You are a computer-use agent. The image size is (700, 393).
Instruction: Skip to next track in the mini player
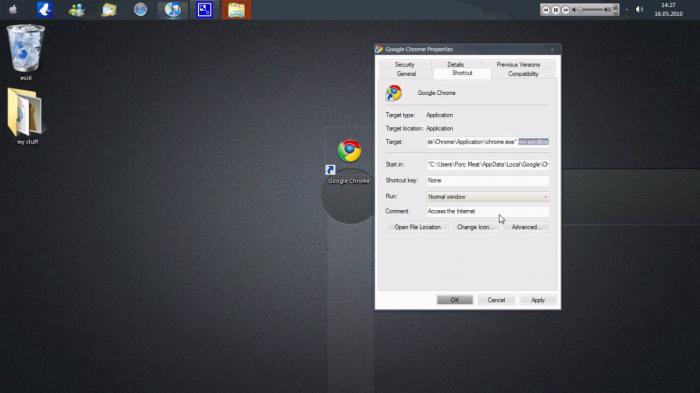(565, 10)
